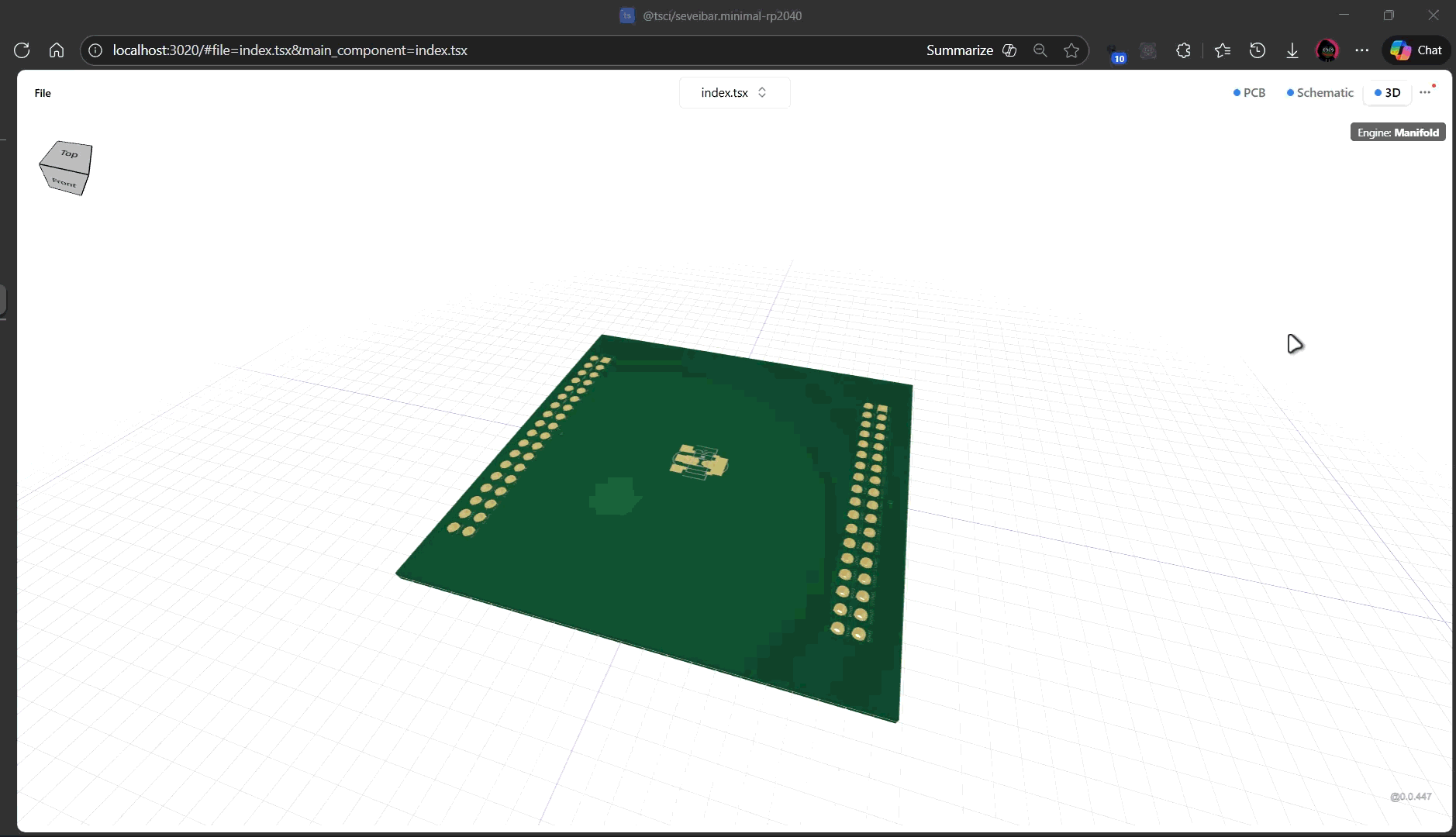The width and height of the screenshot is (1456, 837).
Task: Open the extension icon with the 10 badge
Action: pos(1116,52)
